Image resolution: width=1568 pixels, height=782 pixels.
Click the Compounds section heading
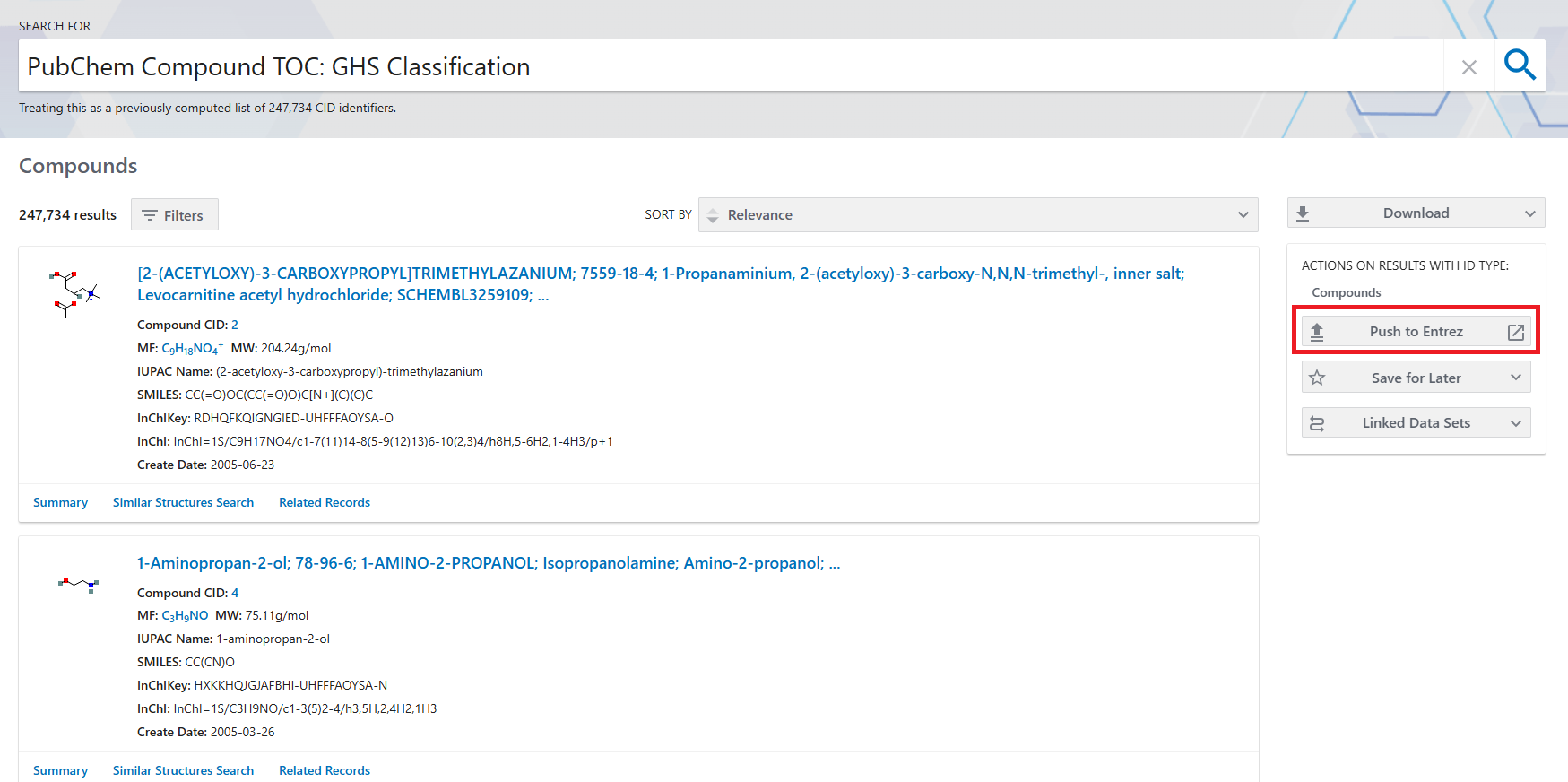78,166
